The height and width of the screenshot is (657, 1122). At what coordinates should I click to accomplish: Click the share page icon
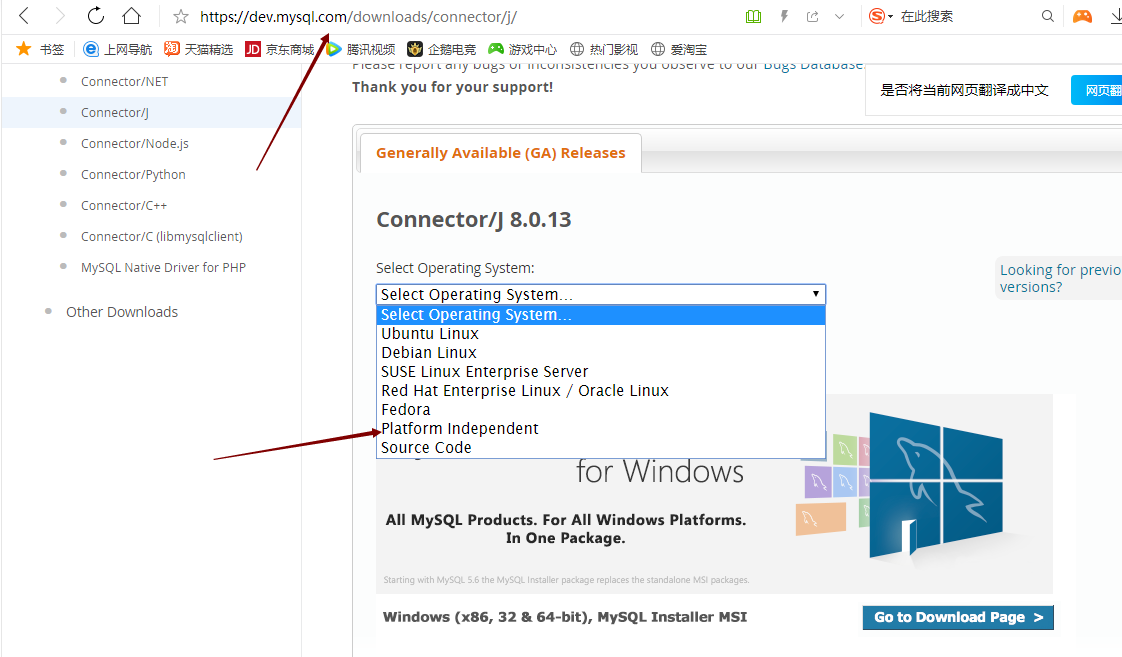point(812,16)
